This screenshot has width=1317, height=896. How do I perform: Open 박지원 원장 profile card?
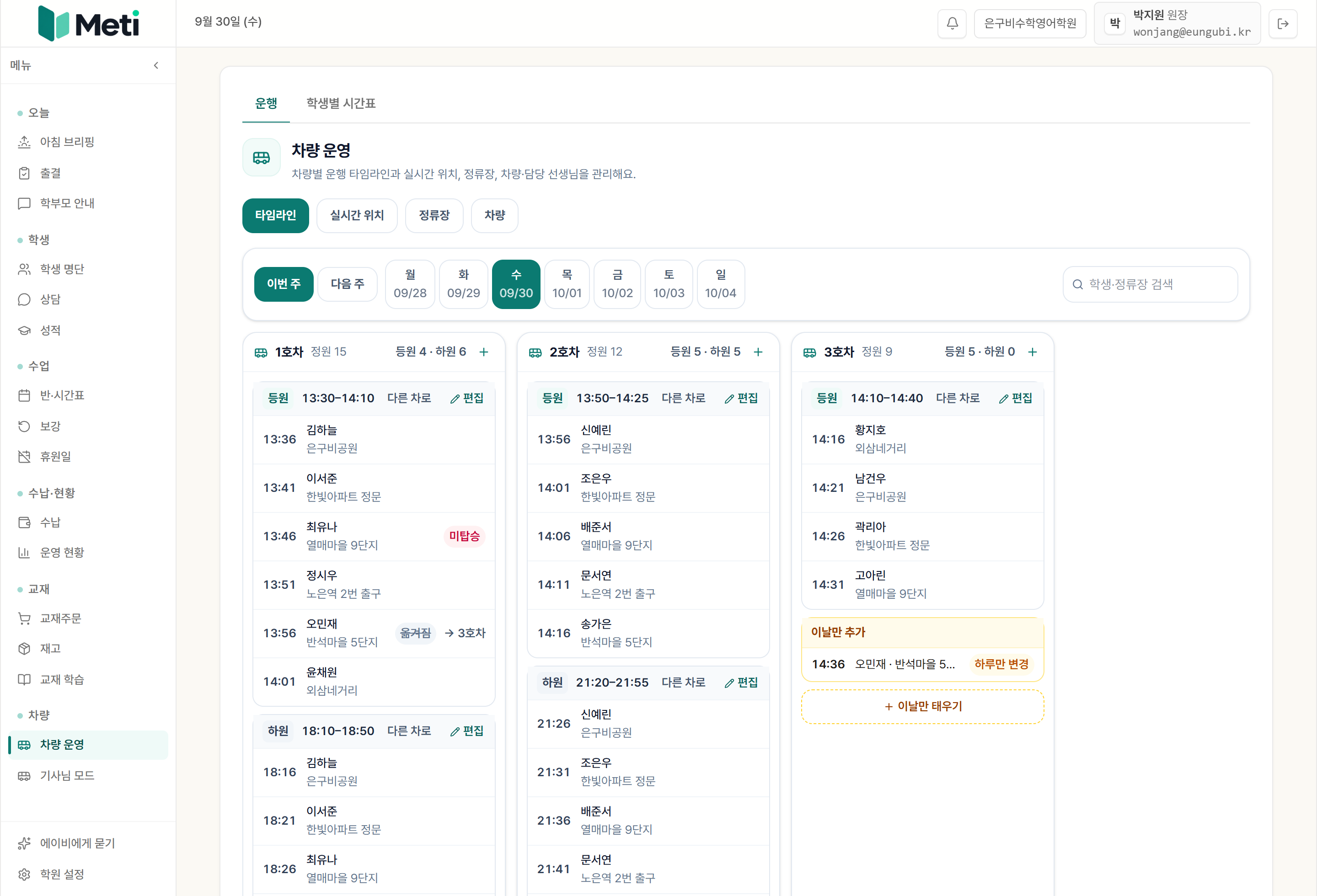(x=1177, y=23)
